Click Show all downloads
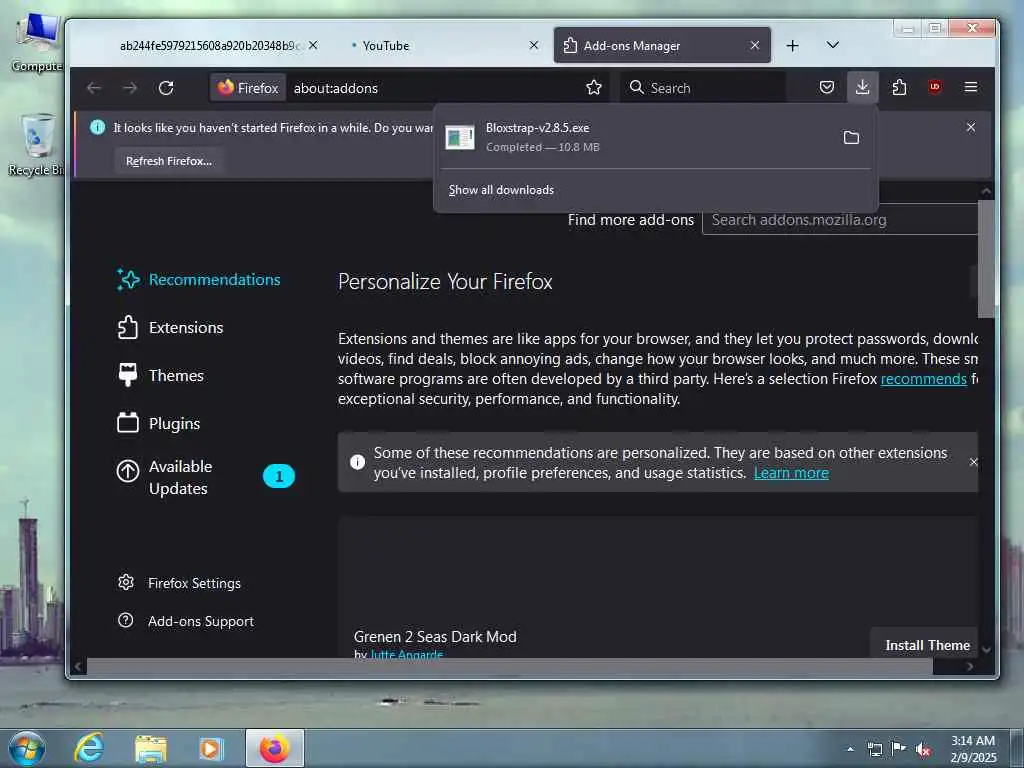Screen dimensions: 1024x768 pyautogui.click(x=501, y=190)
